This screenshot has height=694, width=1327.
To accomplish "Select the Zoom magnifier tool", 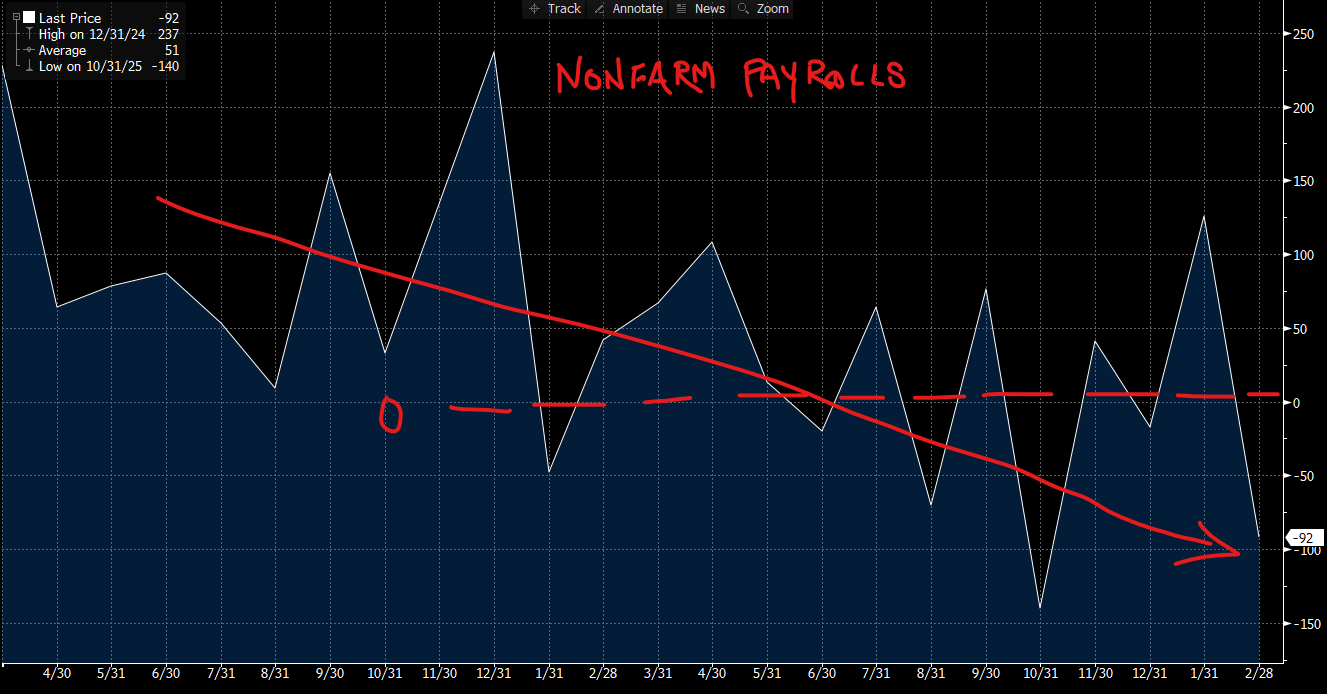I will (762, 9).
